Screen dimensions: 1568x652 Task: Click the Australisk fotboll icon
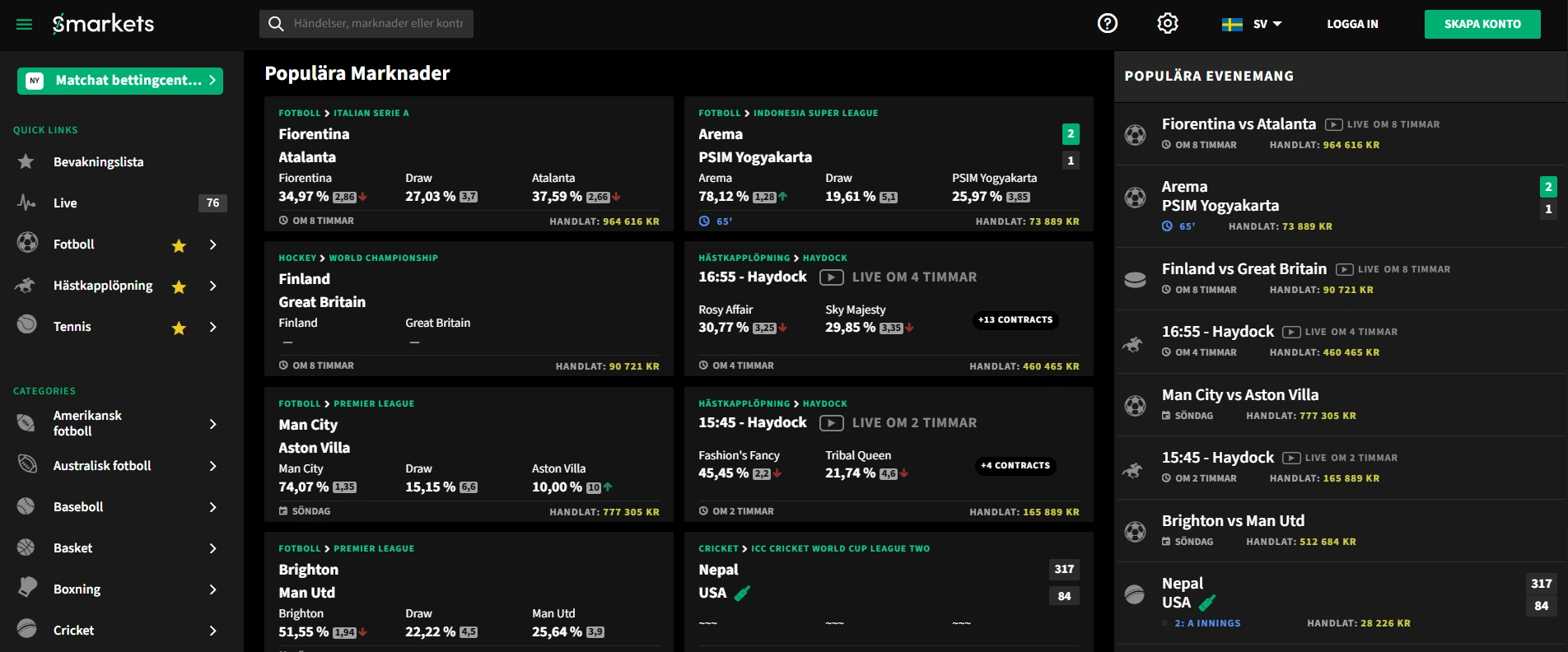(27, 464)
